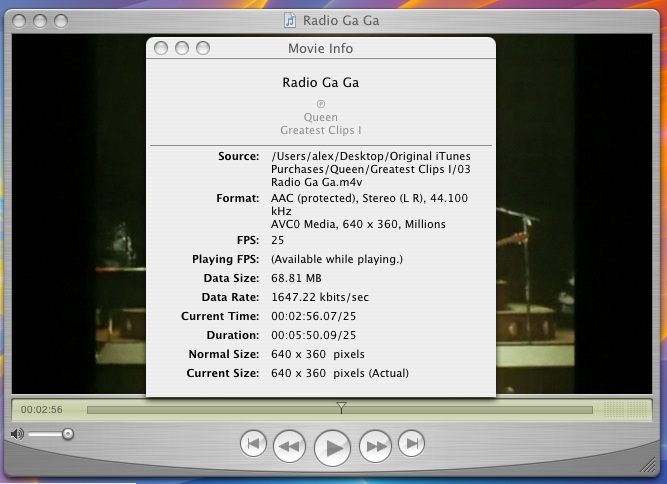Close the Radio Ga Ga player window
Screen dimensions: 667x484
pyautogui.click(x=19, y=21)
